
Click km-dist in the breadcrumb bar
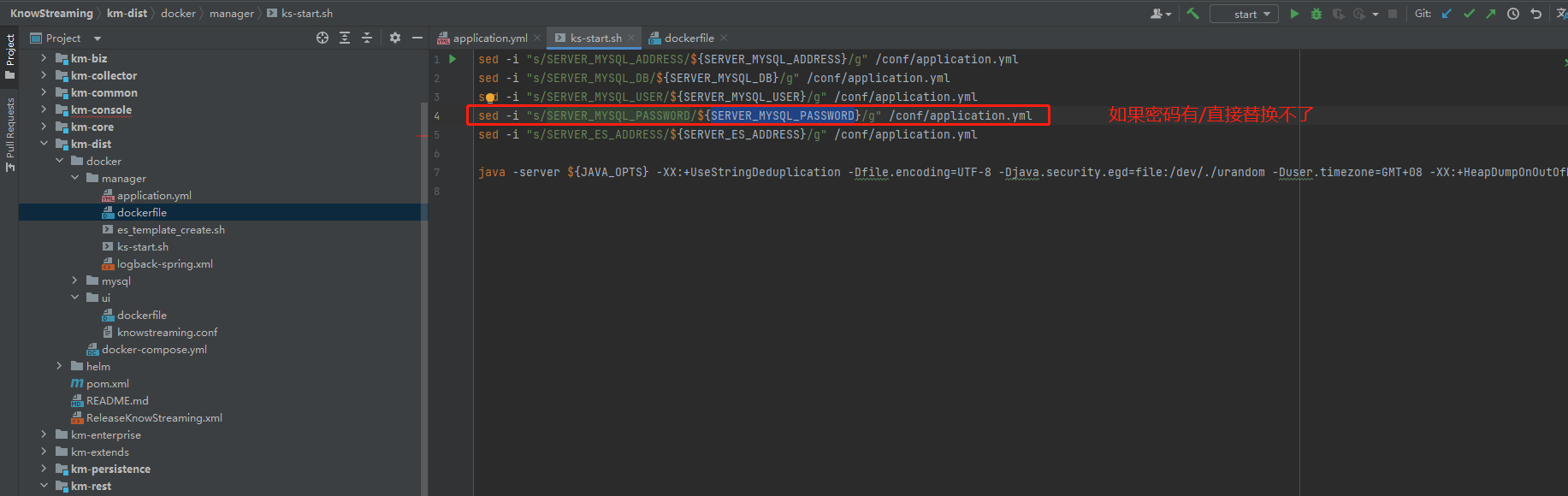pyautogui.click(x=127, y=14)
